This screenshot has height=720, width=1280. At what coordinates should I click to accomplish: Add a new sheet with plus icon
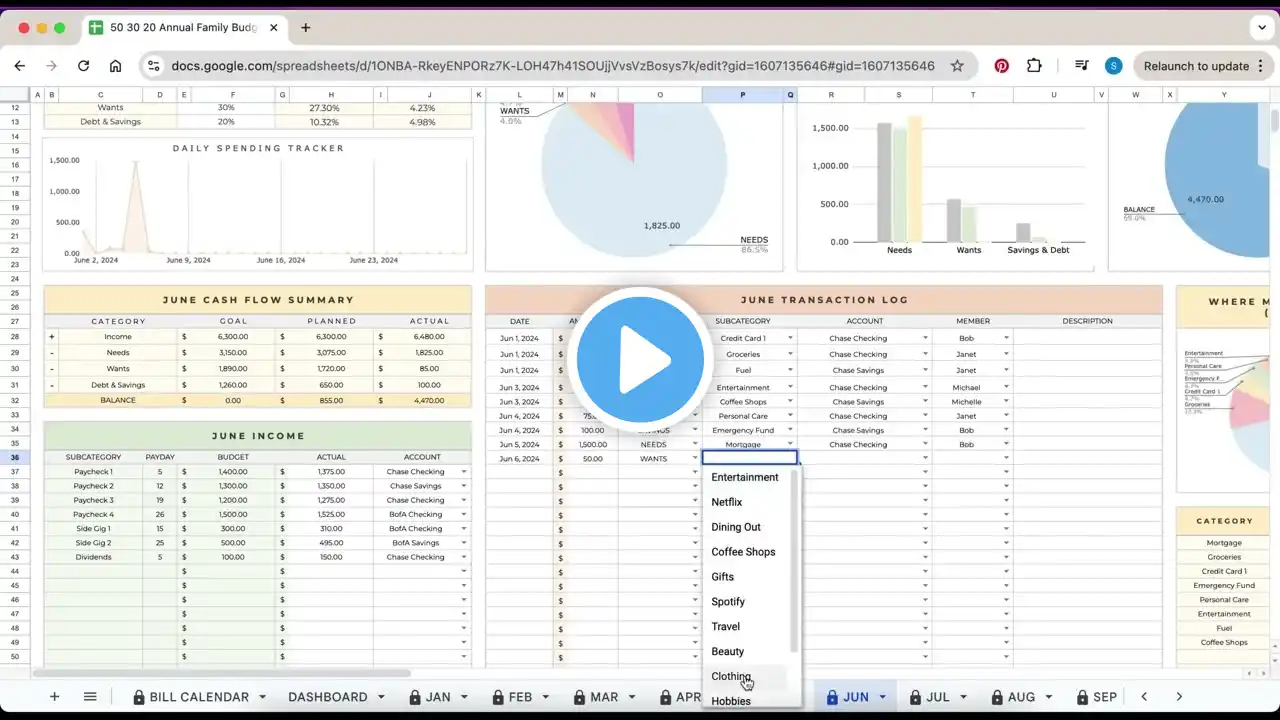[x=55, y=697]
